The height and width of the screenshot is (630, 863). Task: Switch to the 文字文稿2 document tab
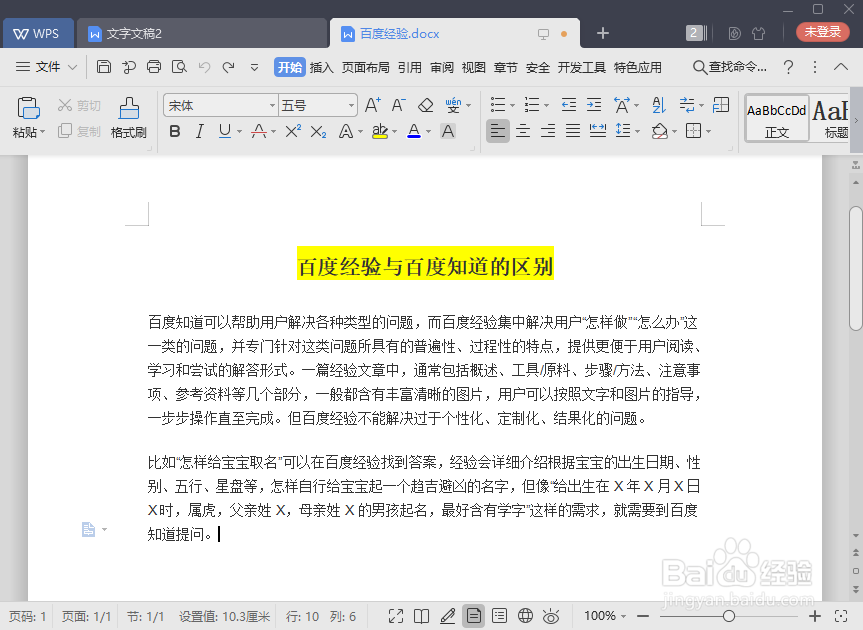(x=202, y=34)
